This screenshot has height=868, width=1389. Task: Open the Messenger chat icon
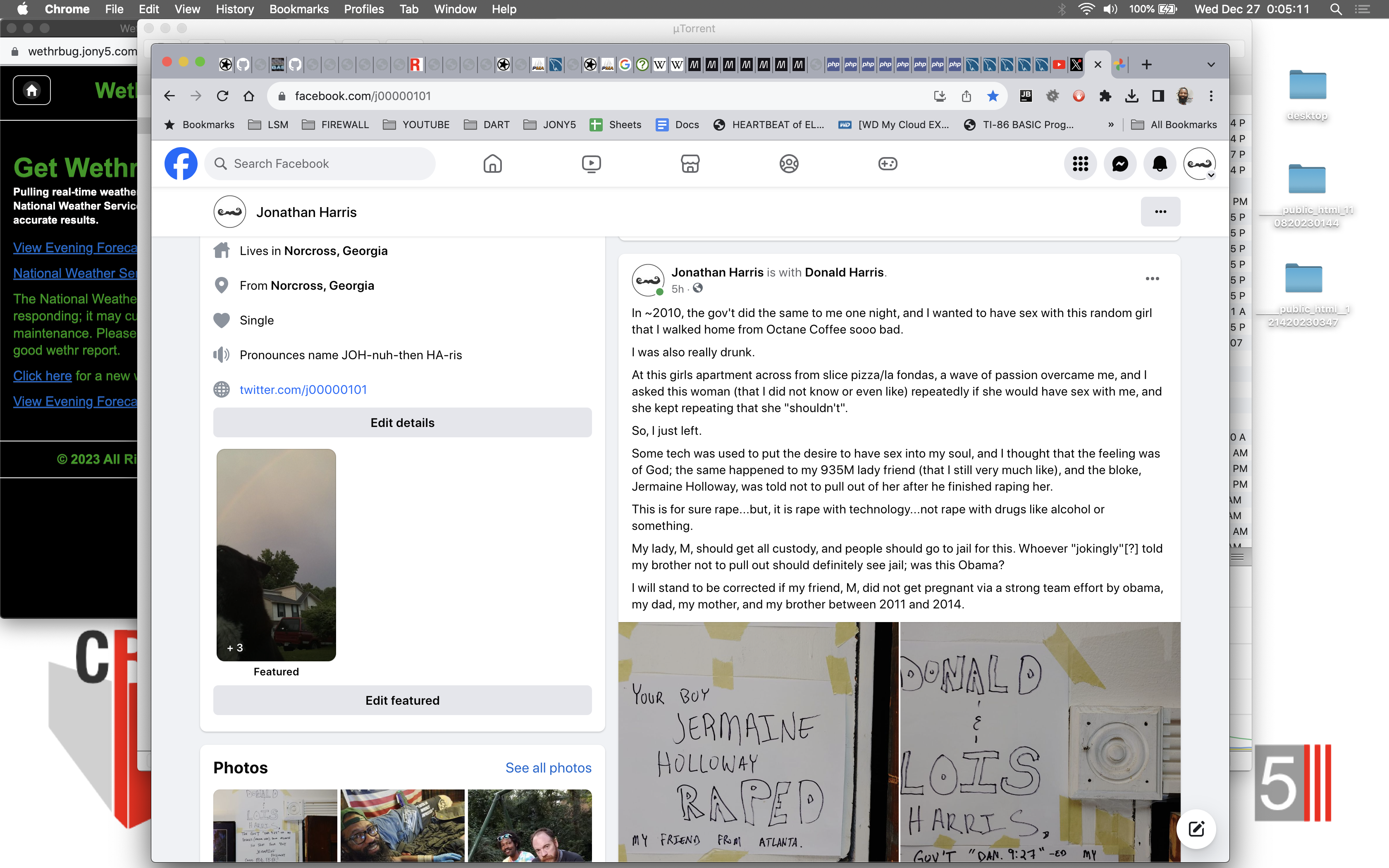point(1120,164)
